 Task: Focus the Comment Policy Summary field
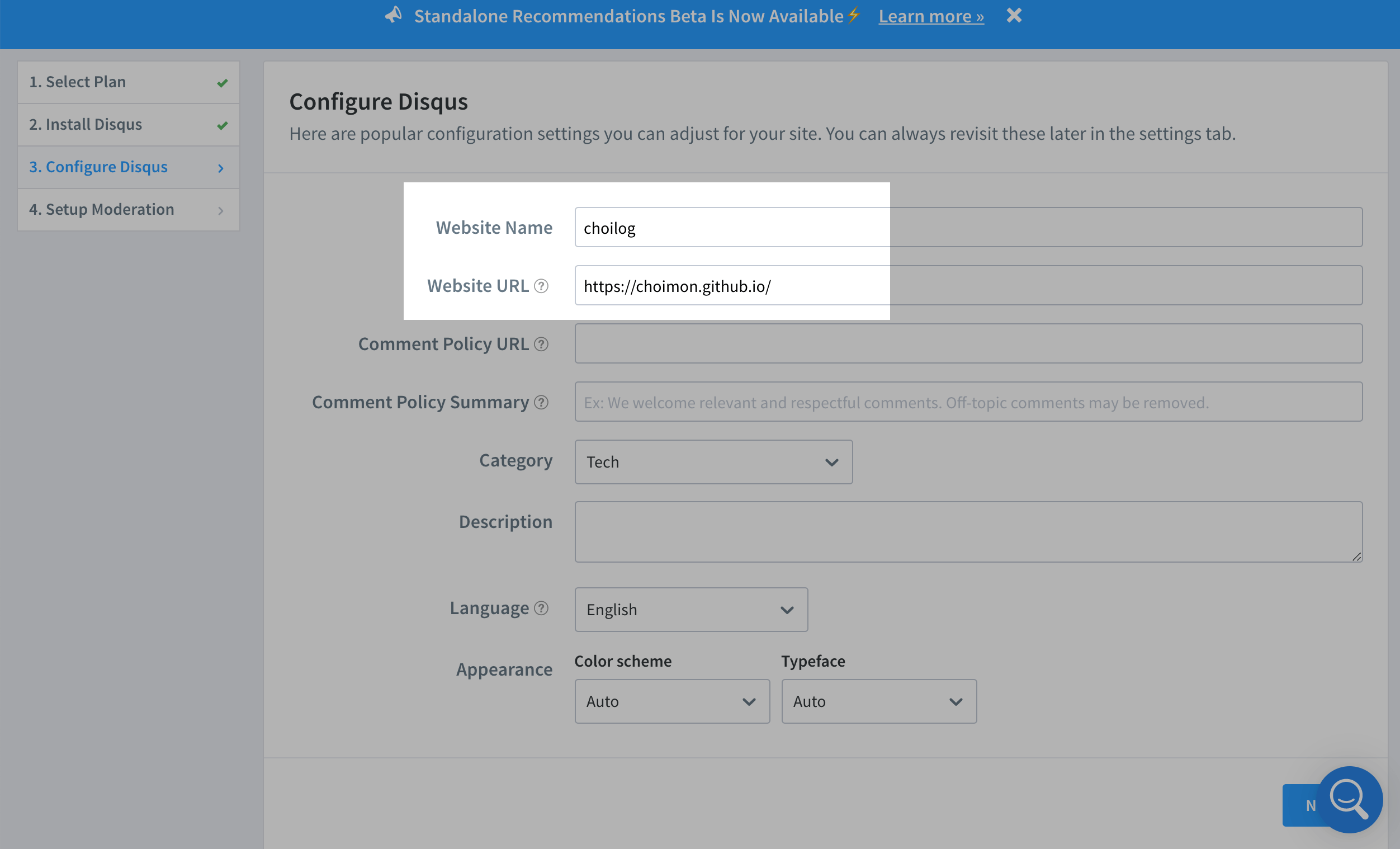(968, 402)
